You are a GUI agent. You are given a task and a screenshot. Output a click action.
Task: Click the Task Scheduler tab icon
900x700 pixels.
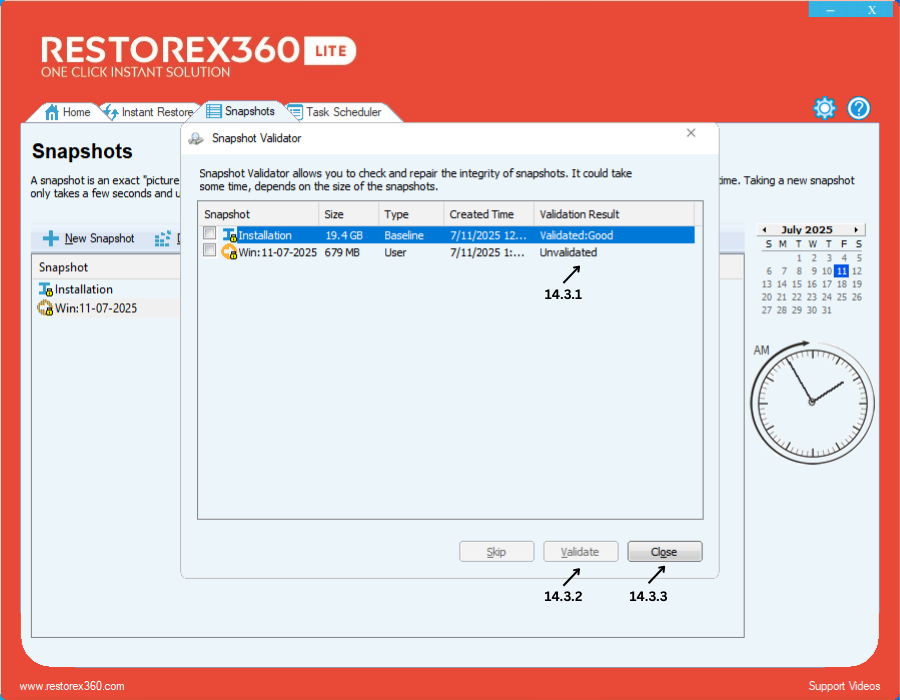(295, 112)
